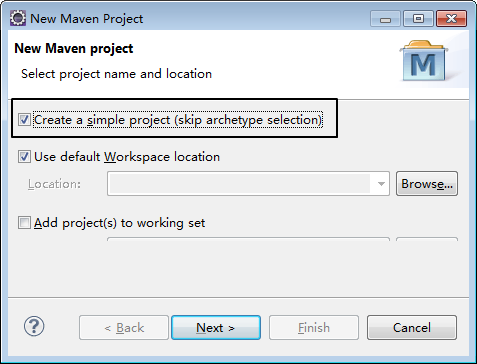Cancel the New Maven Project wizard
The width and height of the screenshot is (477, 364).
[412, 328]
